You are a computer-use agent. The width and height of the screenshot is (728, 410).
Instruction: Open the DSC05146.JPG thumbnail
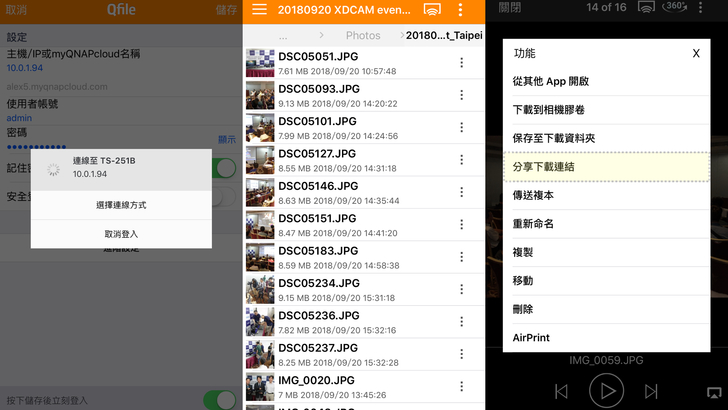tap(260, 193)
